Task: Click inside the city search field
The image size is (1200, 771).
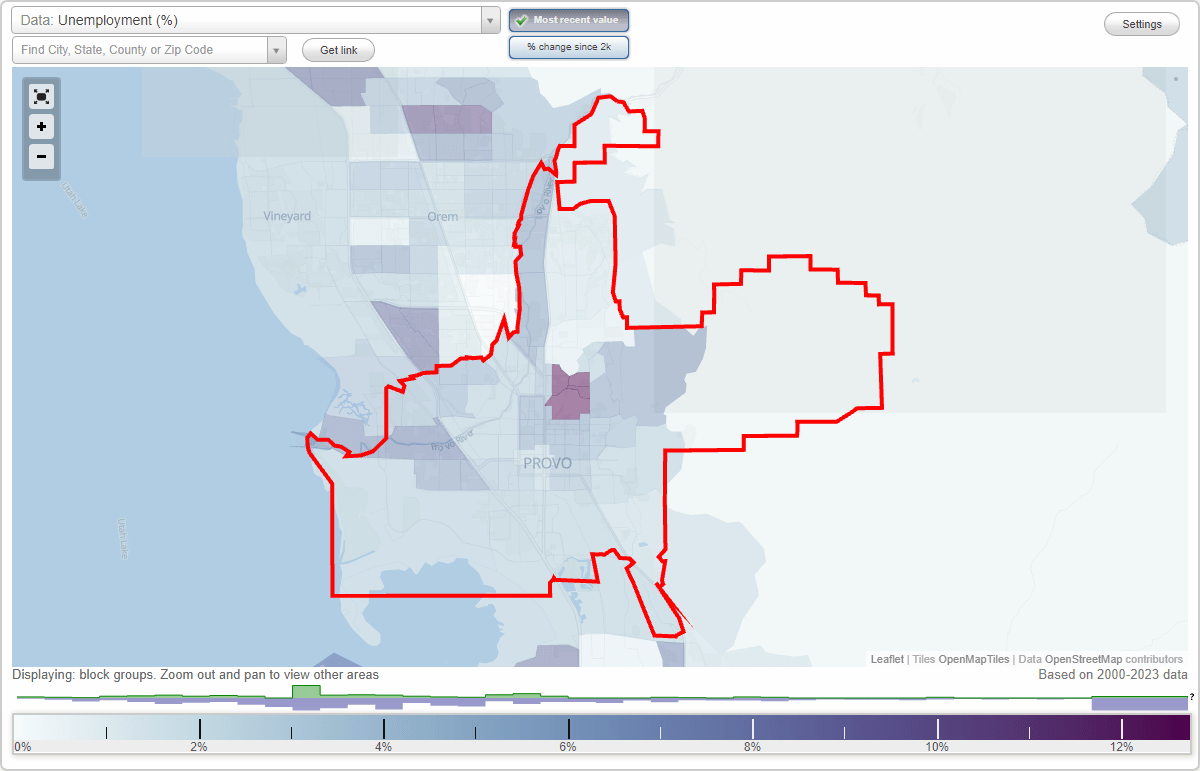Action: point(135,49)
